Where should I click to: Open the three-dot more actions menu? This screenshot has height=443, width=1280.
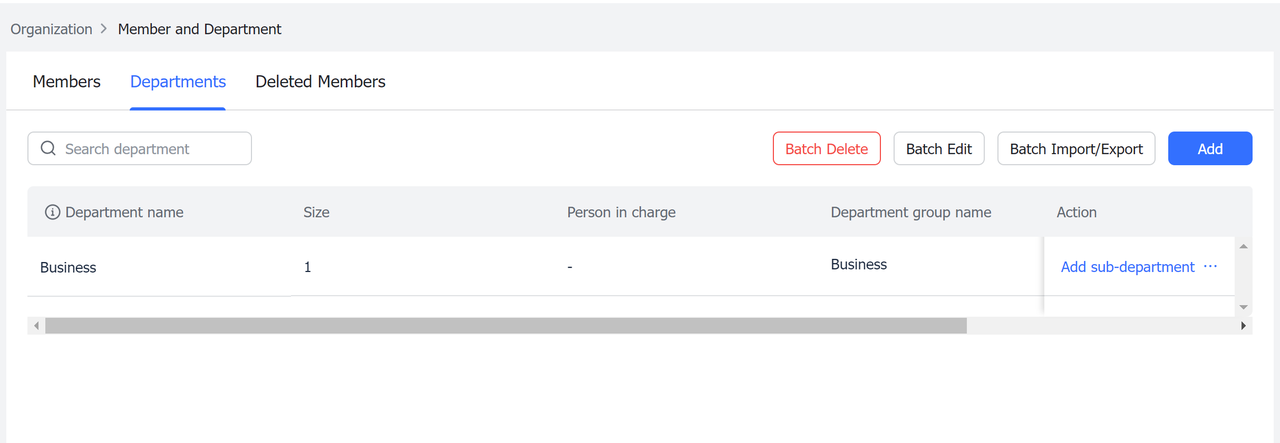[1210, 267]
